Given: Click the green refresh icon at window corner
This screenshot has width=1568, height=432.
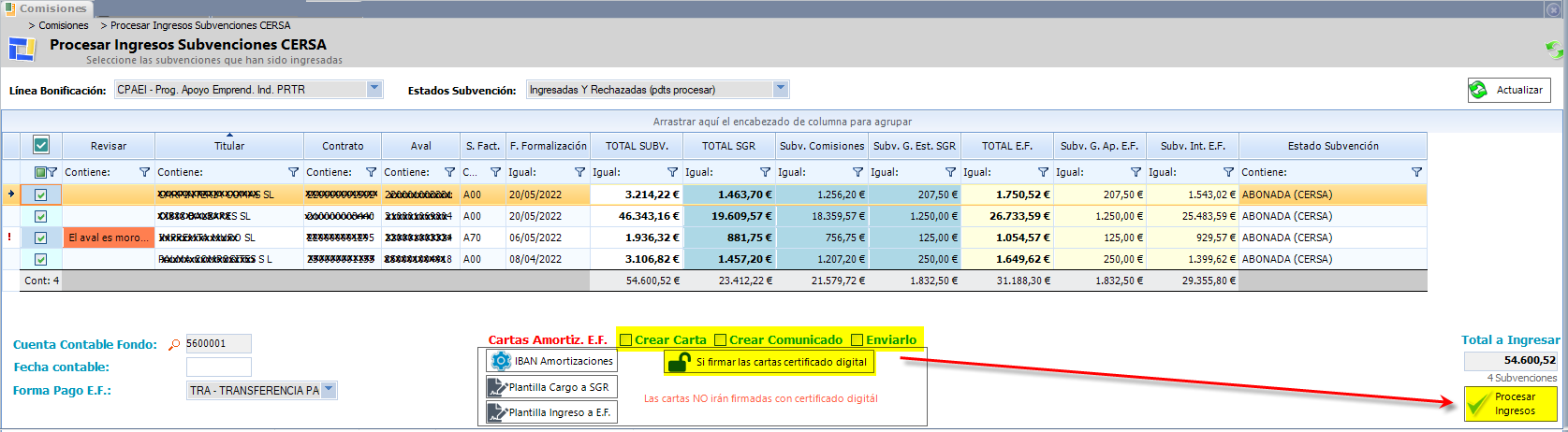Looking at the screenshot, I should coord(1554,49).
